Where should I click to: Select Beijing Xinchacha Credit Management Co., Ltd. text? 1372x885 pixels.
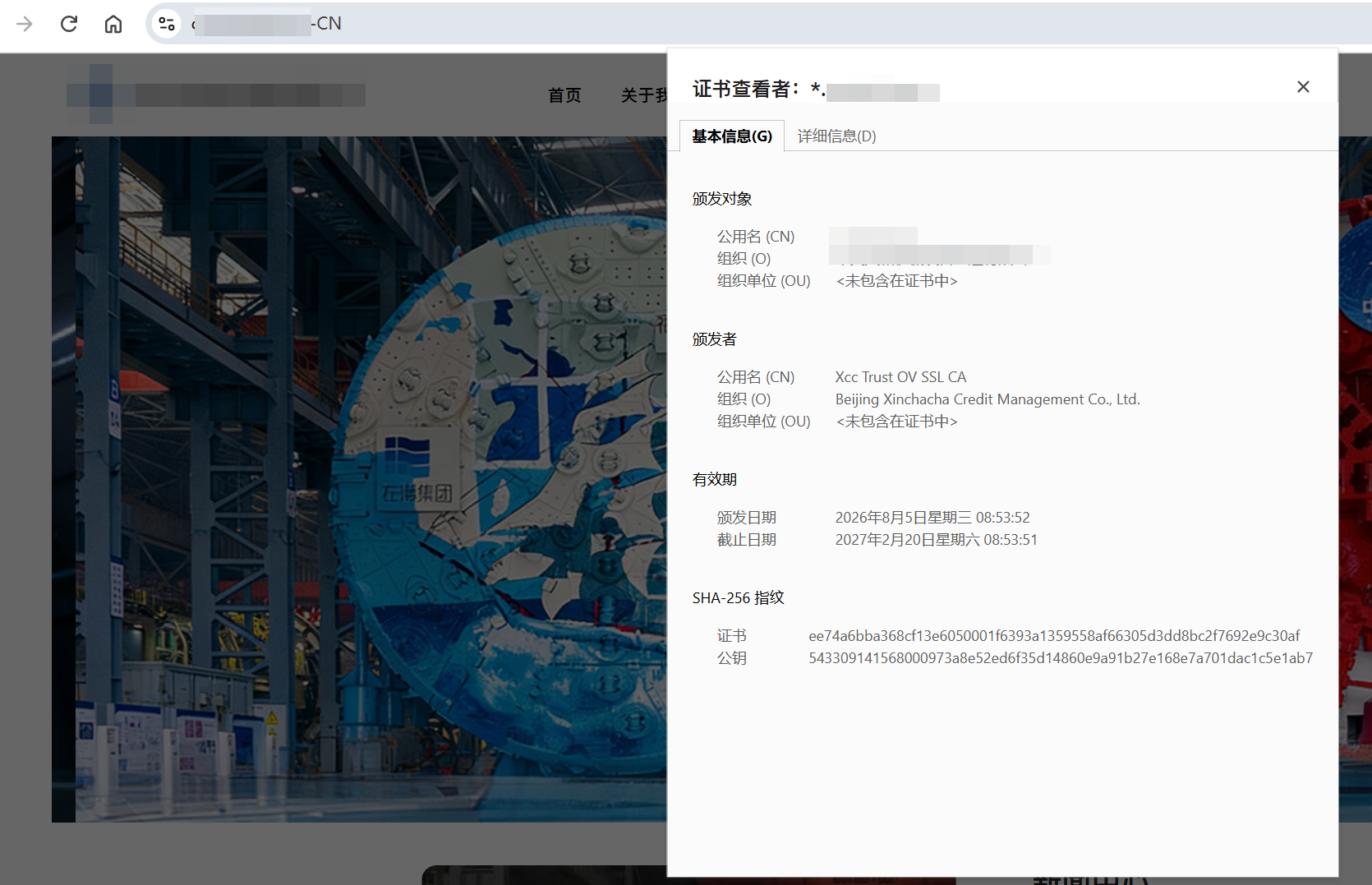pos(988,399)
